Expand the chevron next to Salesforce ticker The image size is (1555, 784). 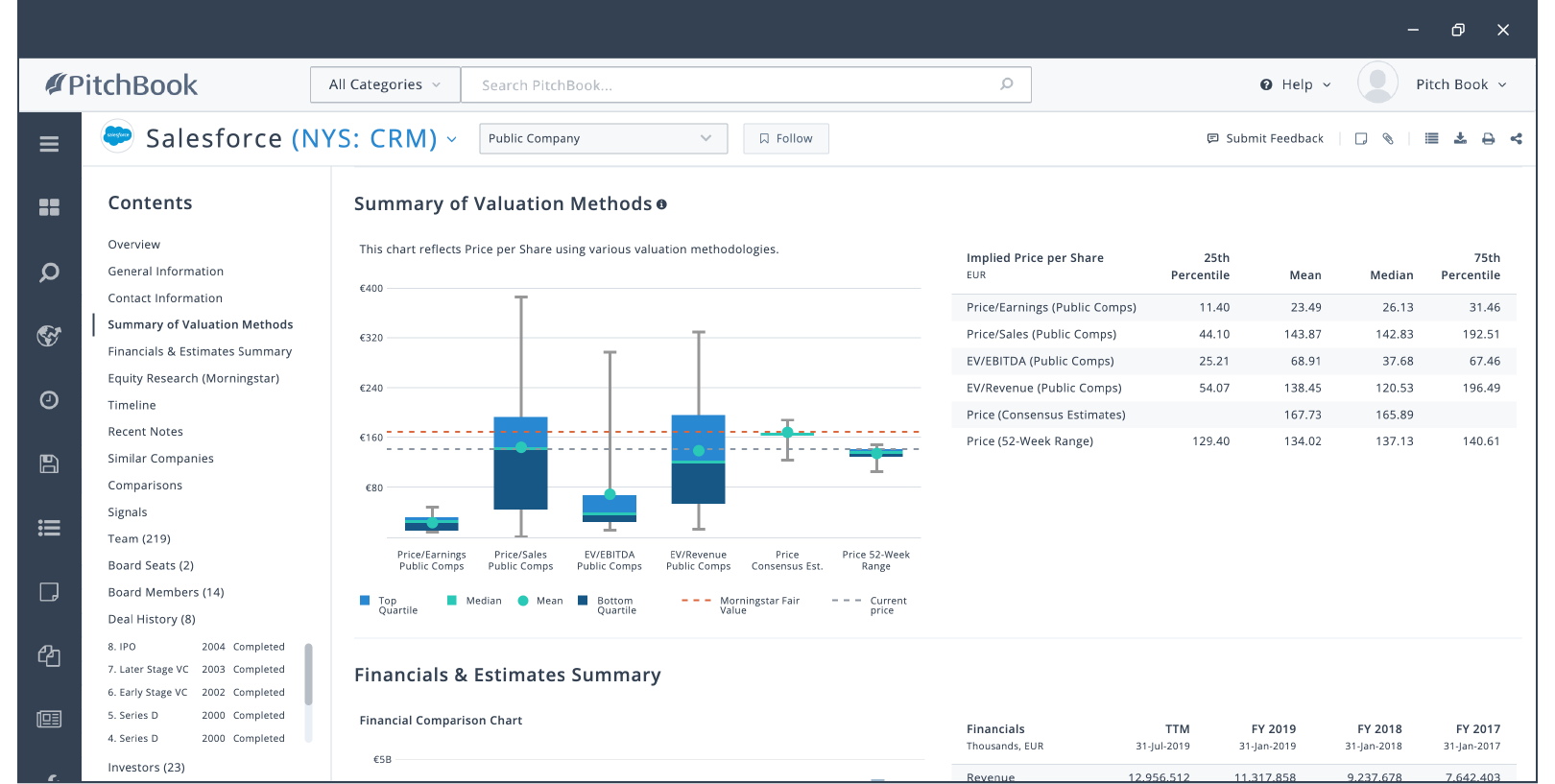click(x=452, y=139)
